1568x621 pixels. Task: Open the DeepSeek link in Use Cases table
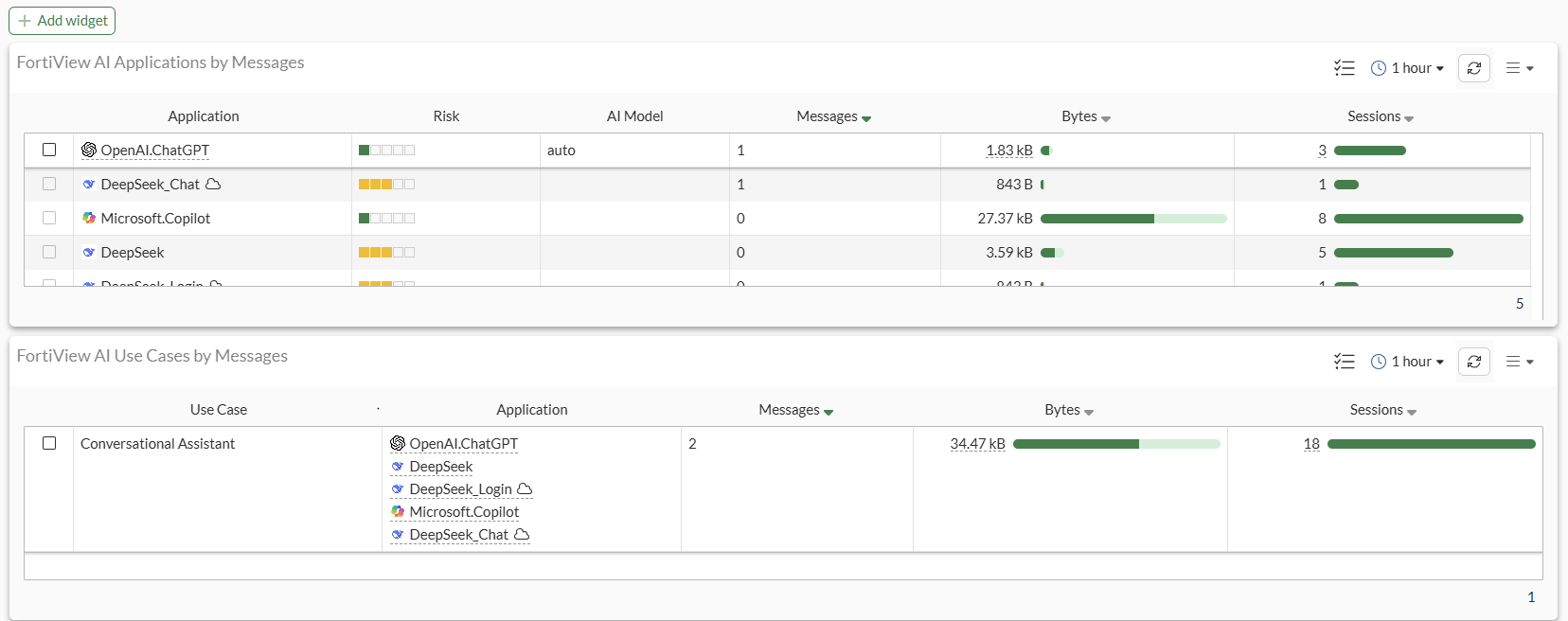440,466
